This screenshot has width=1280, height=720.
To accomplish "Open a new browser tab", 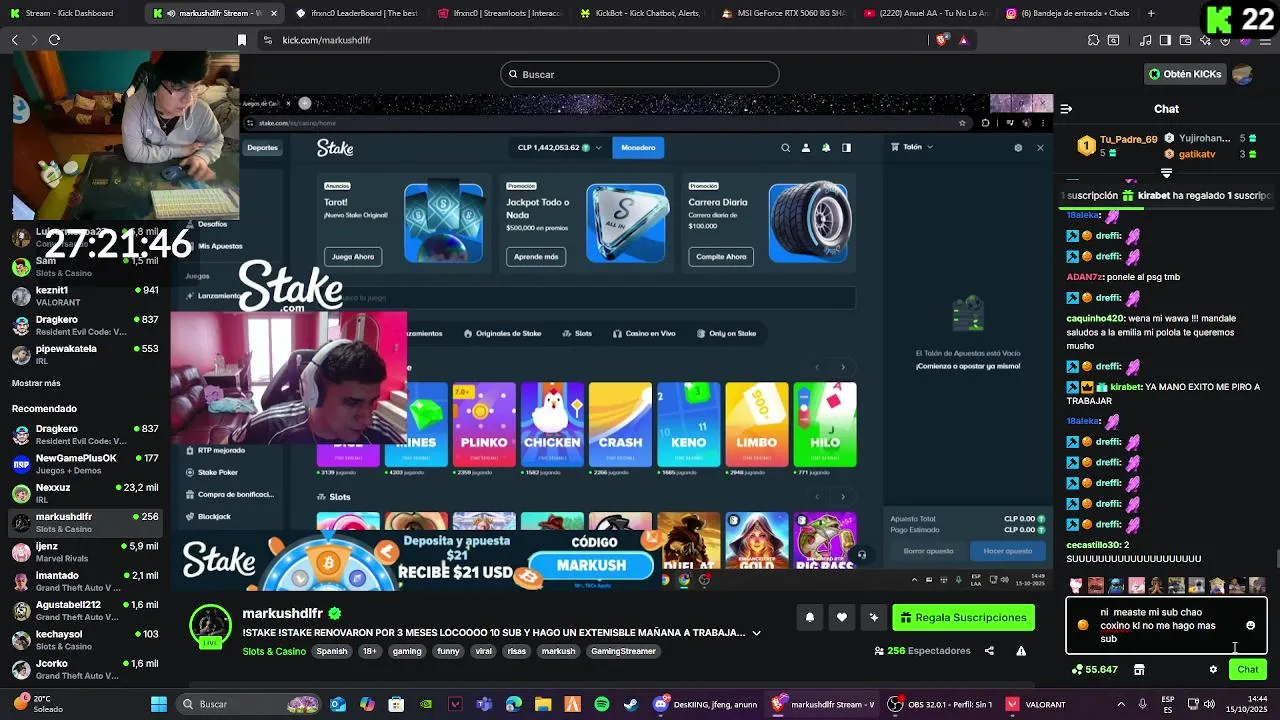I will [x=1151, y=13].
